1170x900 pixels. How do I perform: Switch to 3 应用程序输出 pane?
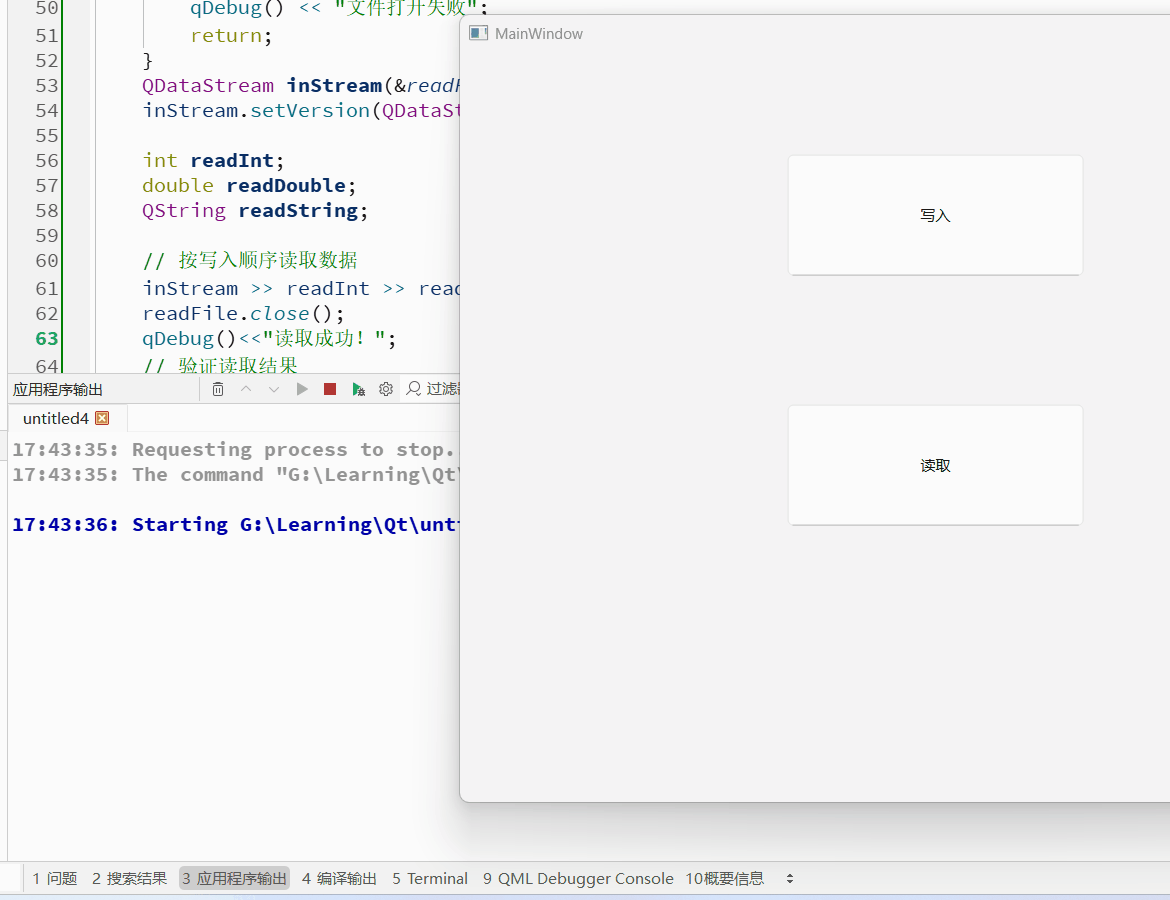234,878
